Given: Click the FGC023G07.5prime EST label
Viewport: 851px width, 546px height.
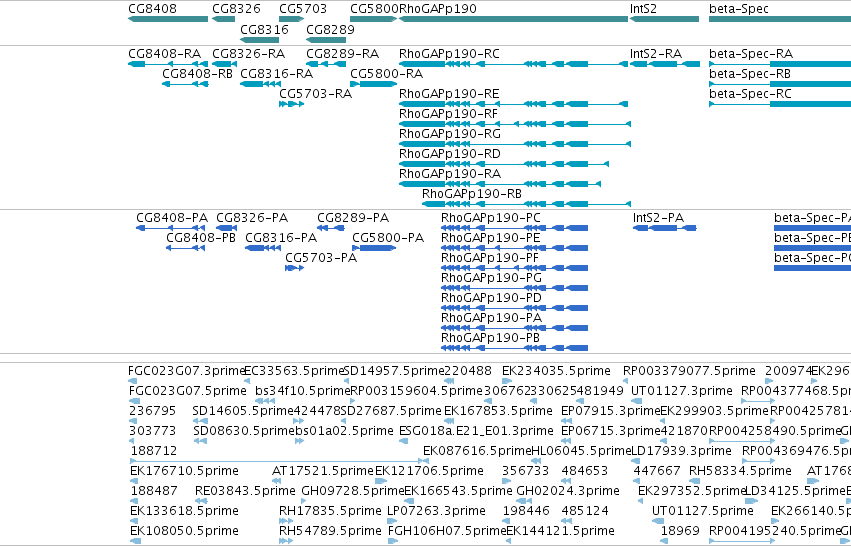Looking at the screenshot, I should 188,391.
